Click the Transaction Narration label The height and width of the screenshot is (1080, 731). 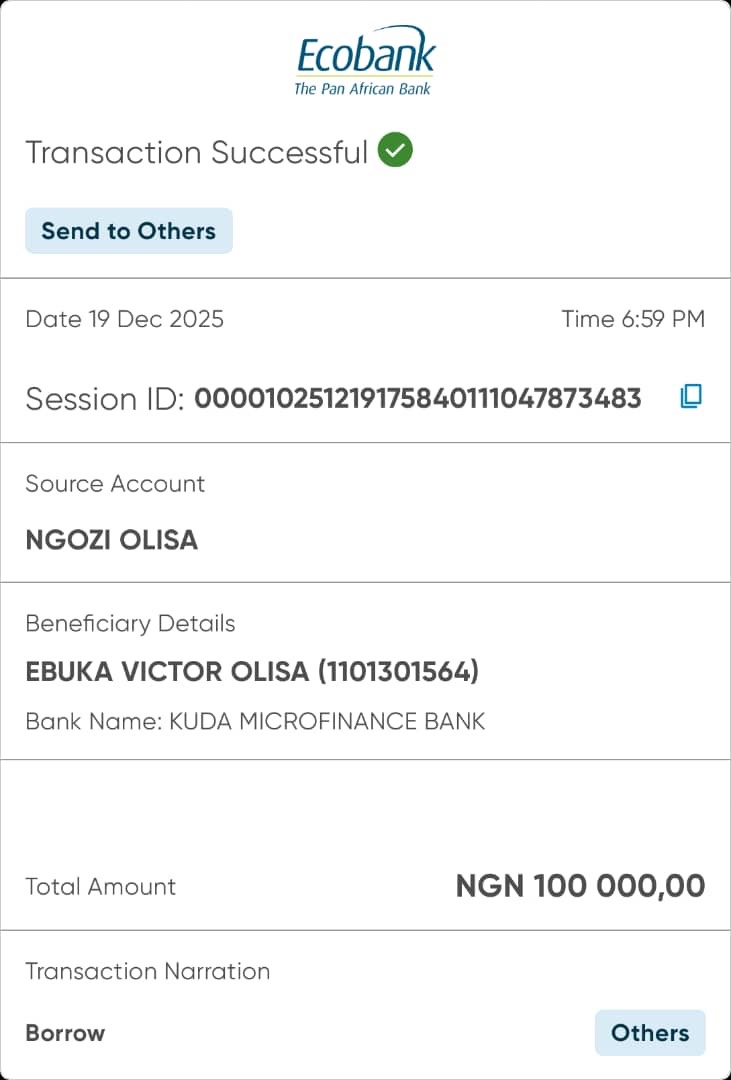point(148,972)
